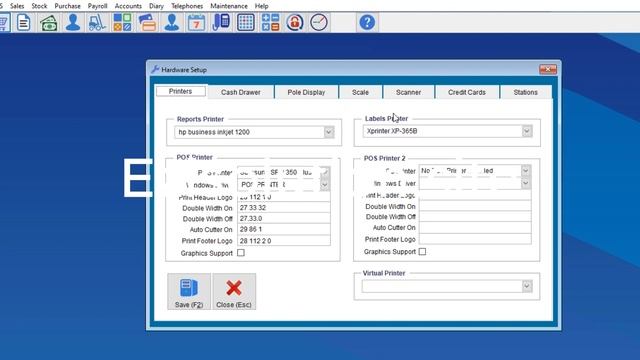This screenshot has height=360, width=640.
Task: Expand the POS Printer selection dropdown
Action: pyautogui.click(x=324, y=172)
